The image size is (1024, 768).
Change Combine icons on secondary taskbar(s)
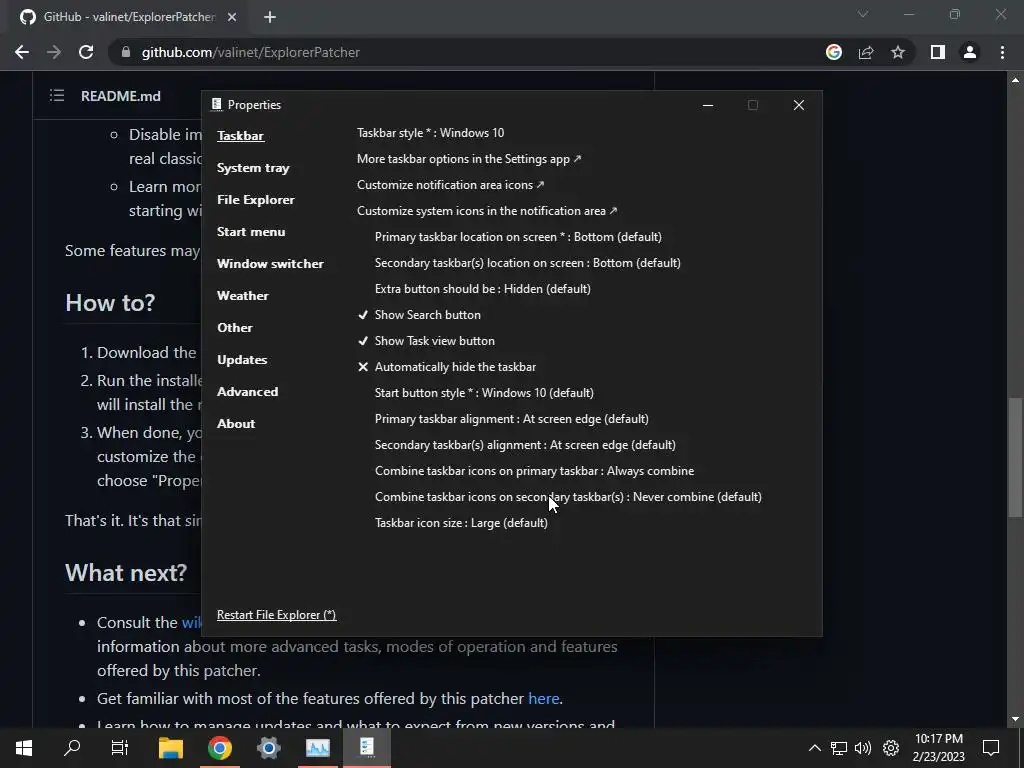[568, 497]
